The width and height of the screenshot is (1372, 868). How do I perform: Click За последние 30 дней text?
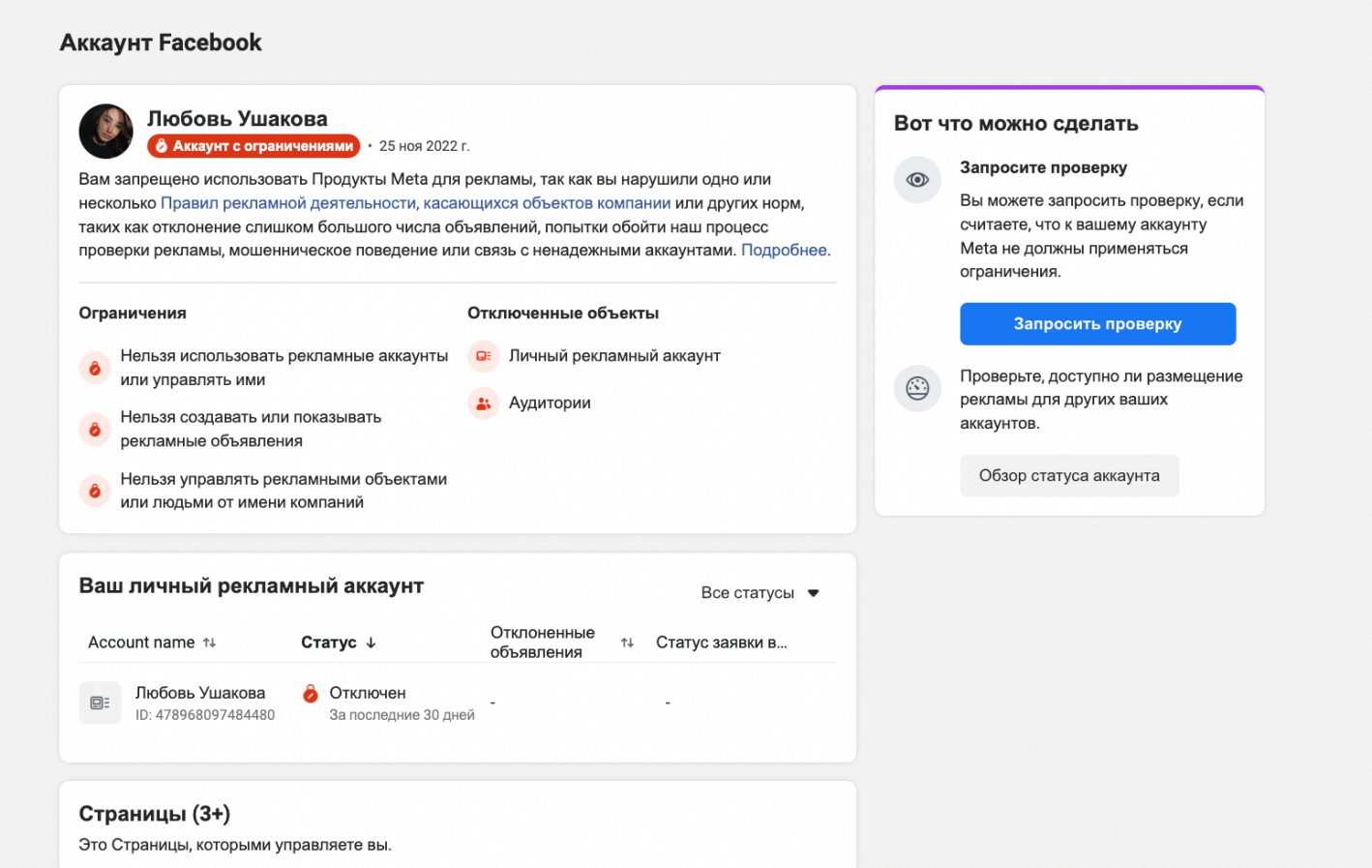pos(402,715)
